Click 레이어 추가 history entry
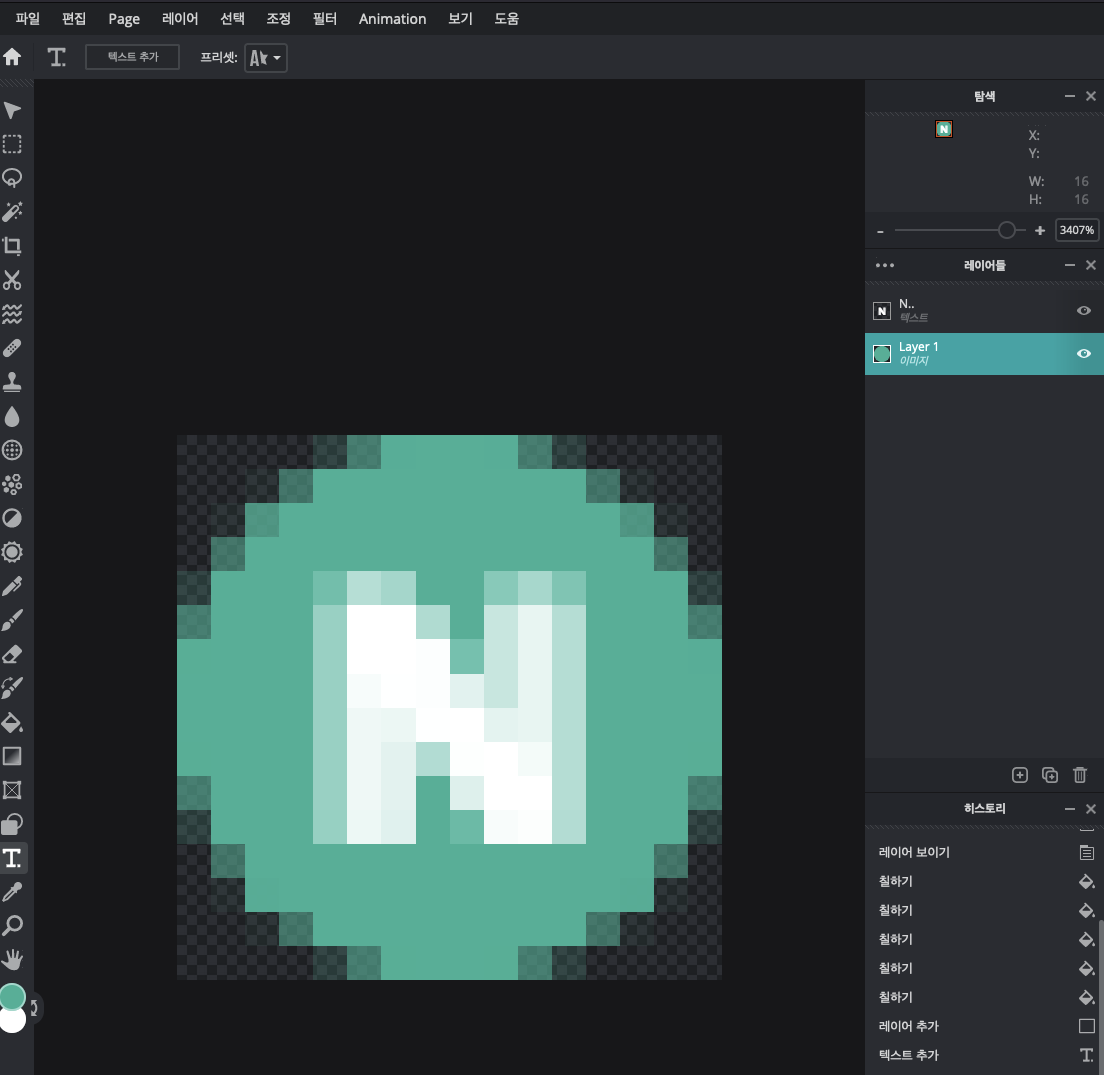The height and width of the screenshot is (1075, 1104). [984, 1026]
